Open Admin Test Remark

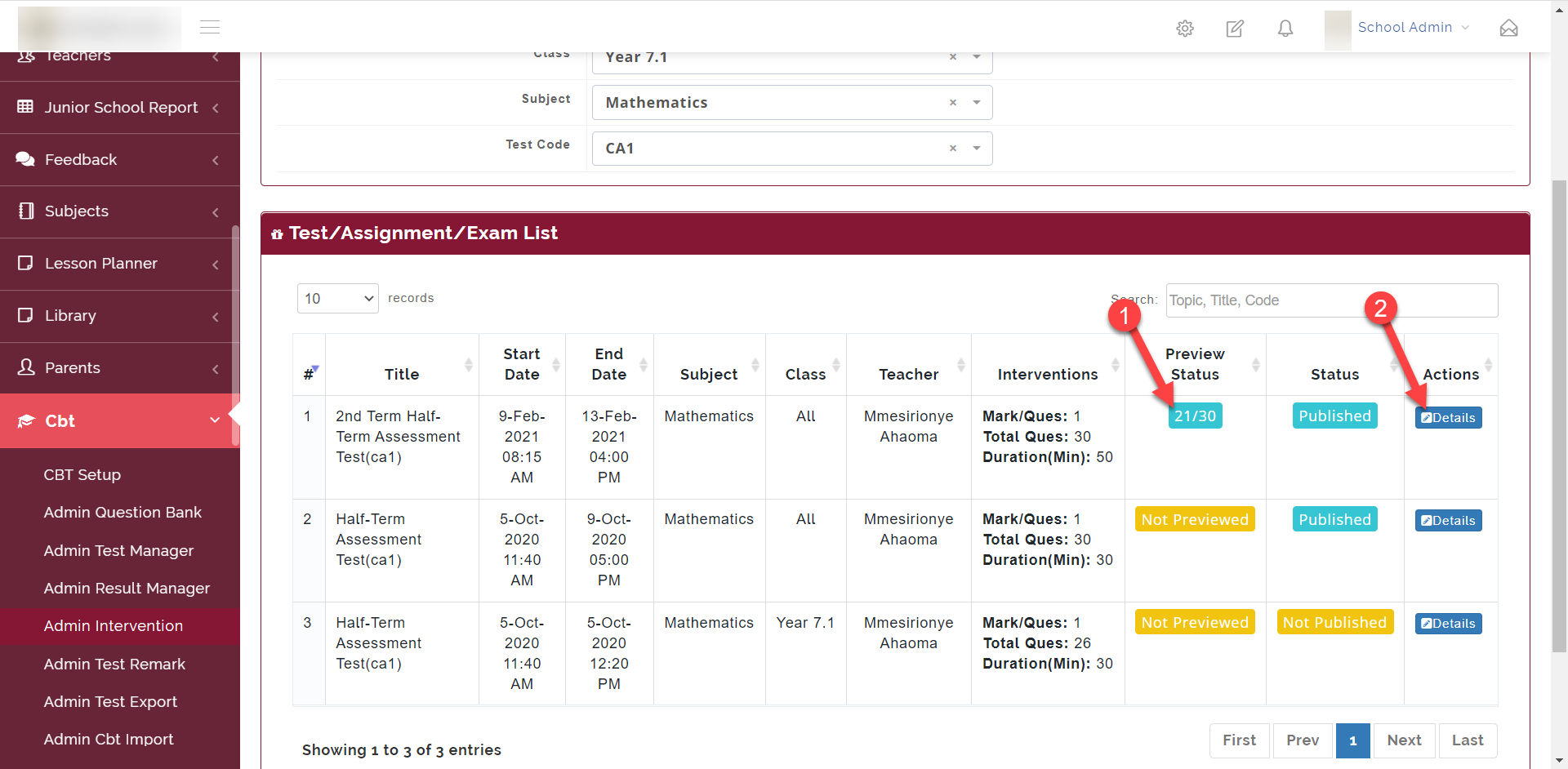coord(114,664)
